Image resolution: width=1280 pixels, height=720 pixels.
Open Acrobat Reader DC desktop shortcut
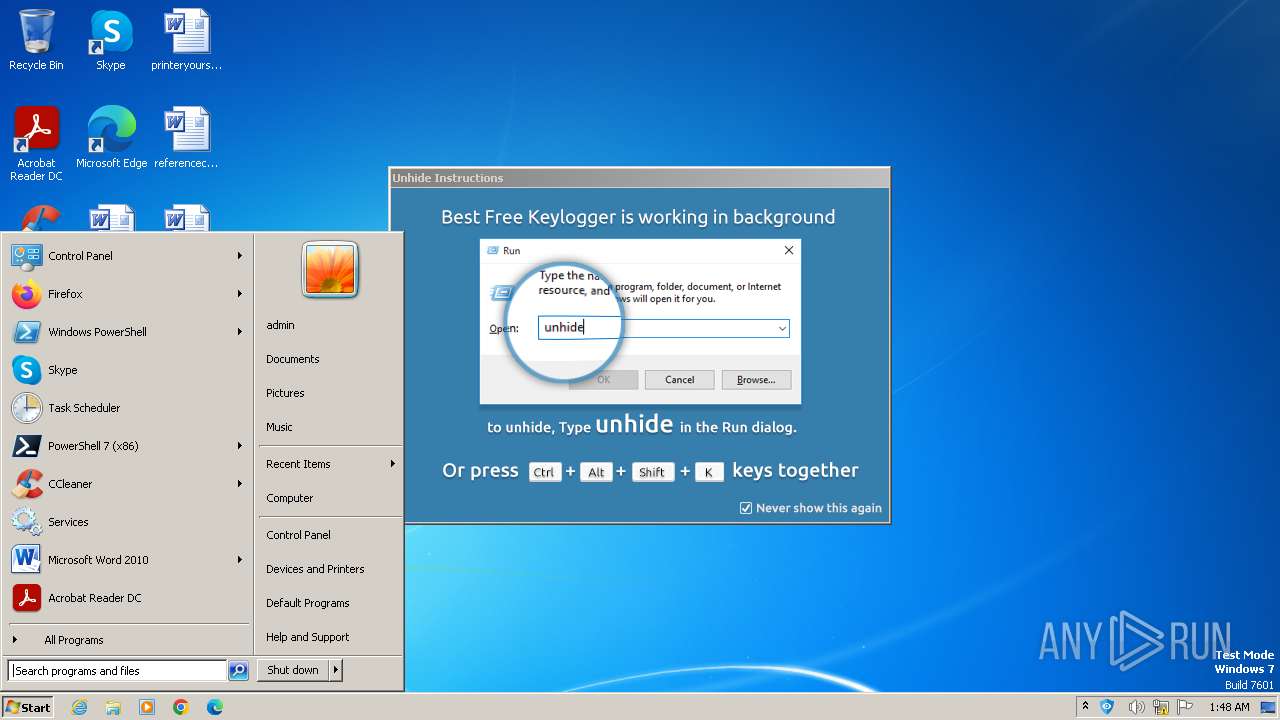pos(36,143)
